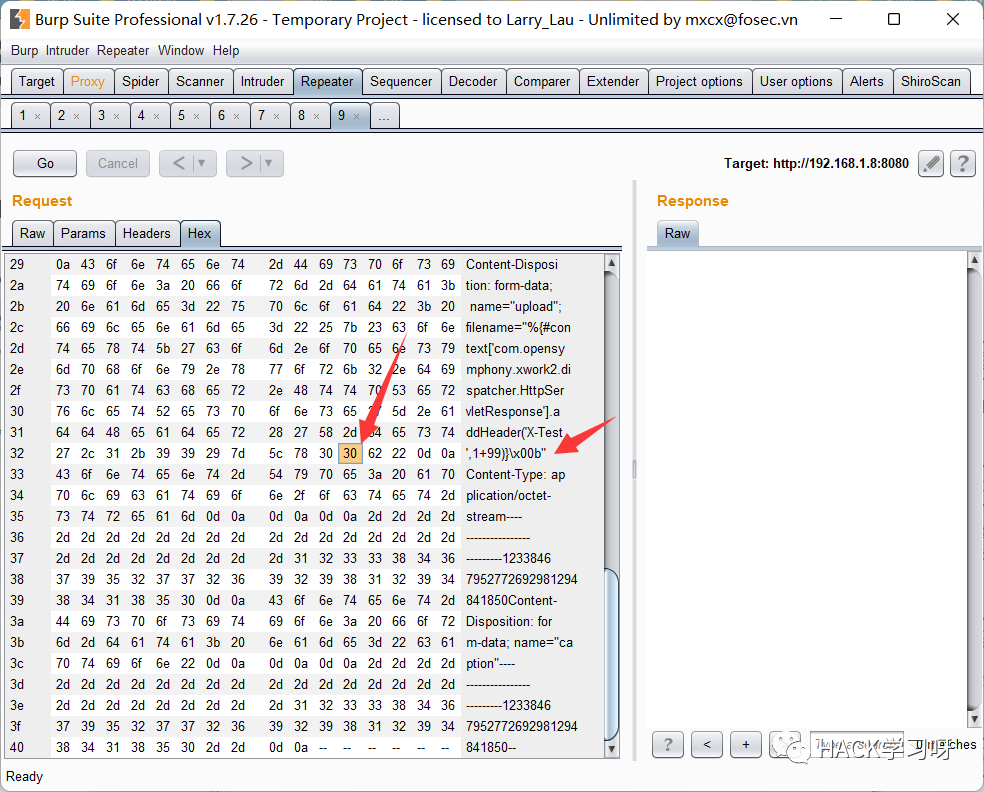Go back in request history

pos(178,163)
